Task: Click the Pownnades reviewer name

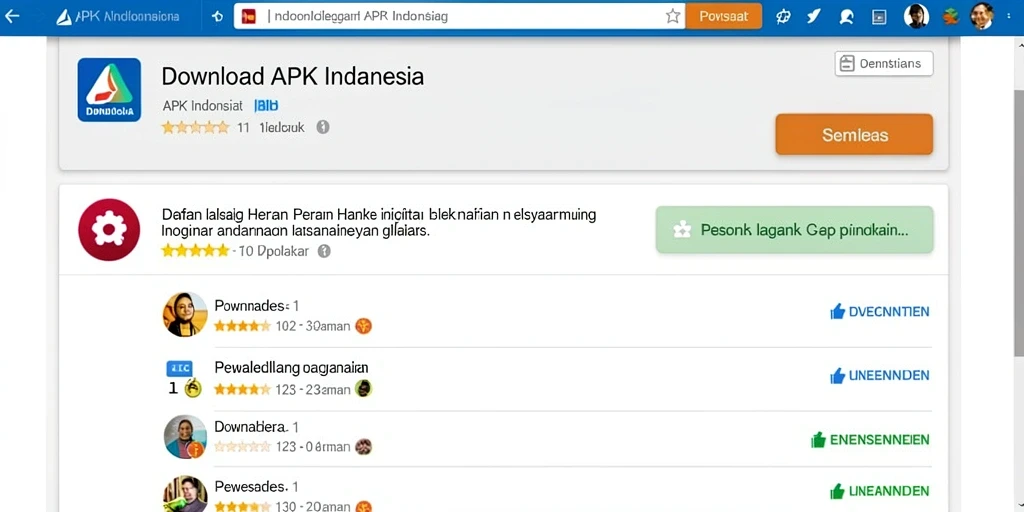Action: point(250,306)
